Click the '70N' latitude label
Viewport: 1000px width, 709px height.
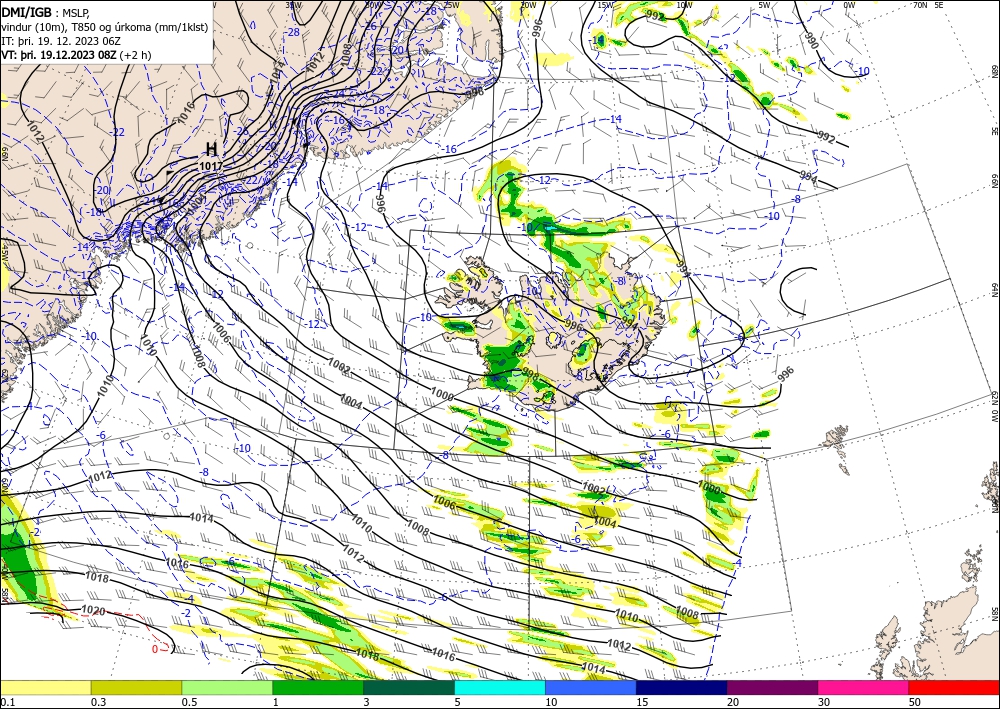(920, 5)
